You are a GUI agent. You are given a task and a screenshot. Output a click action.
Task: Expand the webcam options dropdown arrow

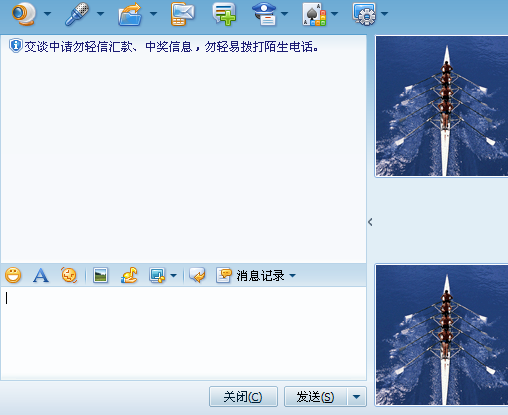point(48,14)
